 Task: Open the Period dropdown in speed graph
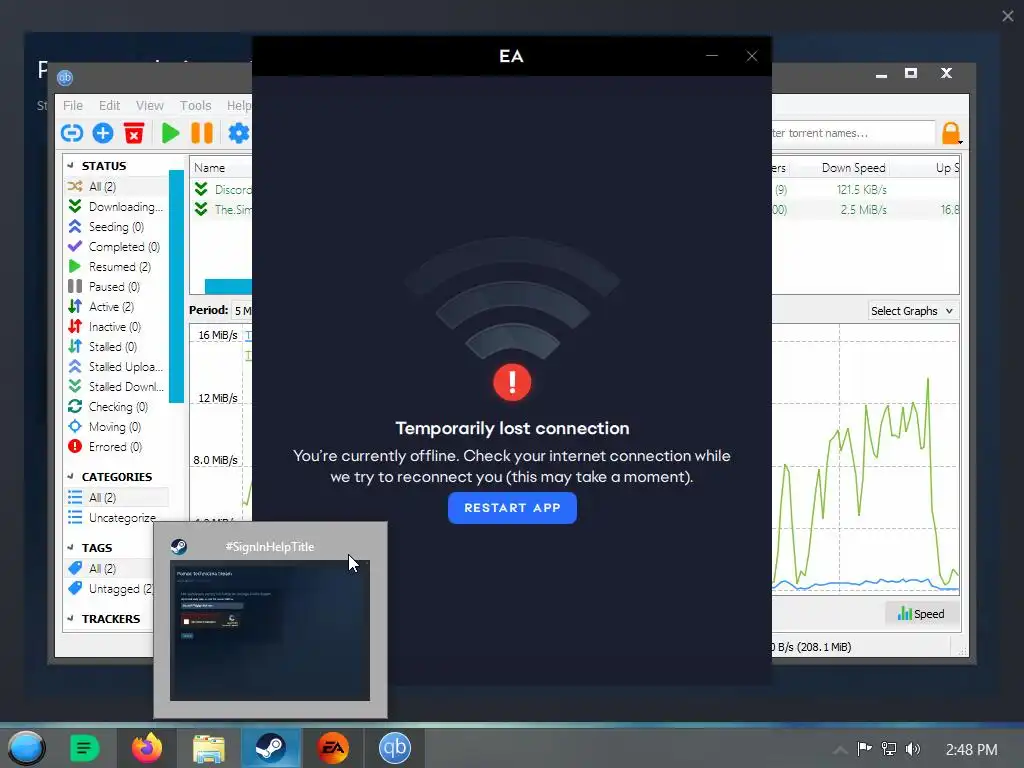[242, 310]
